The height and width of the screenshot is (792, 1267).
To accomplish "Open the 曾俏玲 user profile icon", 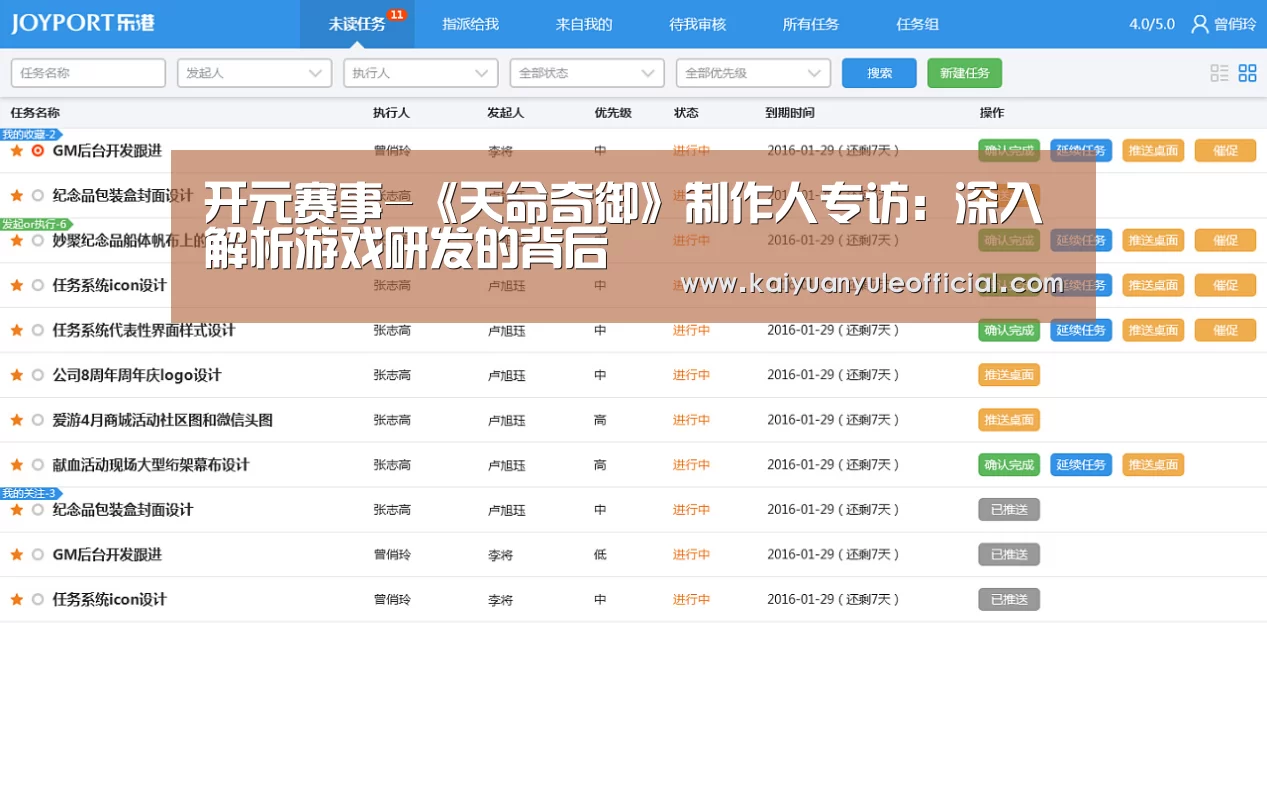I will point(1199,24).
